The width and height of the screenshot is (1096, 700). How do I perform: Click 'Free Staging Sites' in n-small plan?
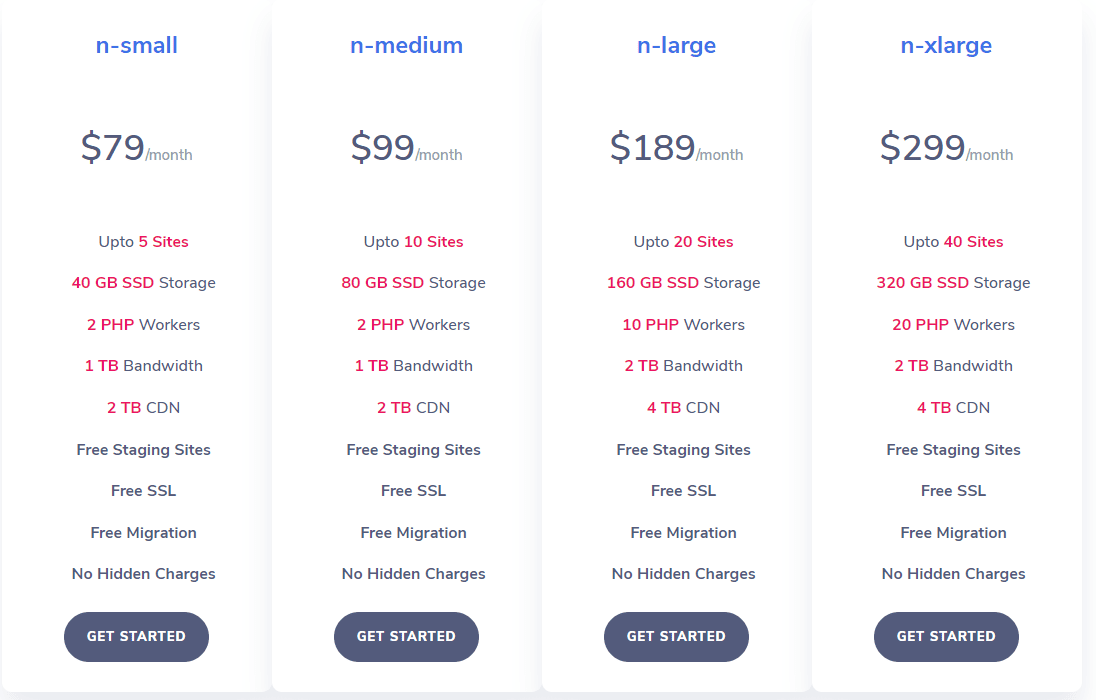[x=143, y=450]
